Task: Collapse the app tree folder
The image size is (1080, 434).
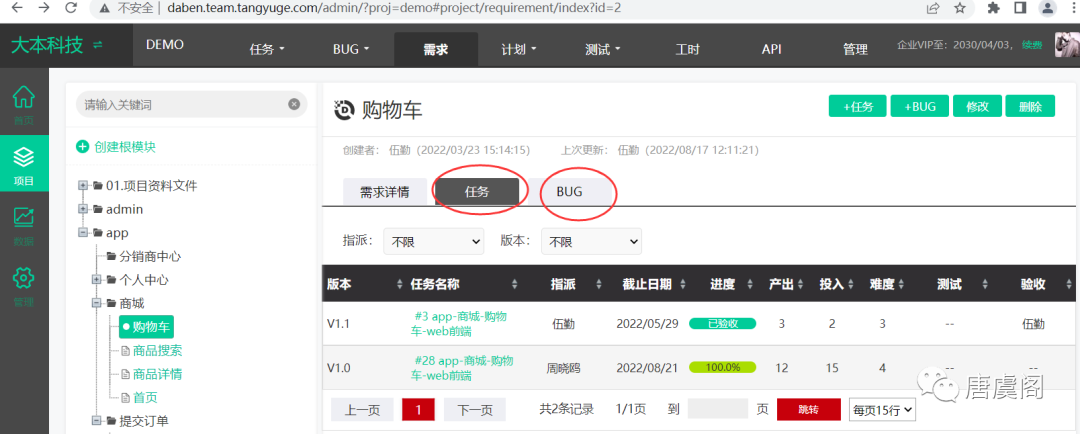Action: click(x=83, y=232)
